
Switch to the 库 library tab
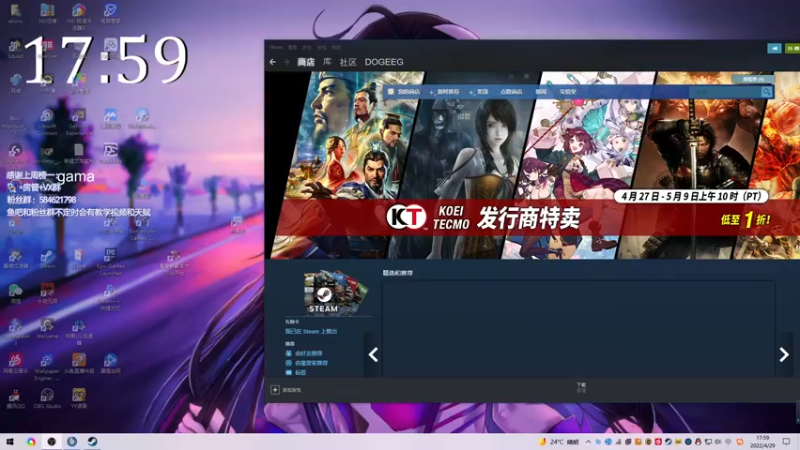coord(327,62)
